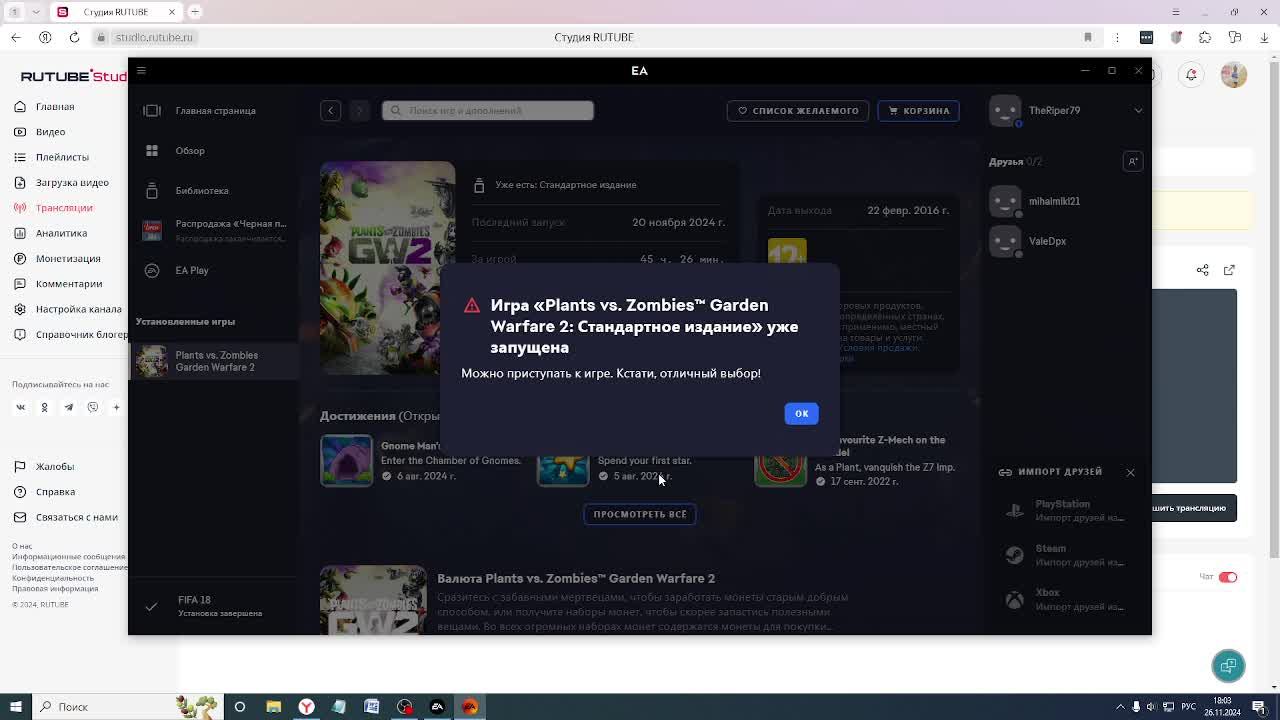This screenshot has height=720, width=1280.
Task: Click the open-in-new-window icon in RUTUBE
Action: click(x=1229, y=270)
